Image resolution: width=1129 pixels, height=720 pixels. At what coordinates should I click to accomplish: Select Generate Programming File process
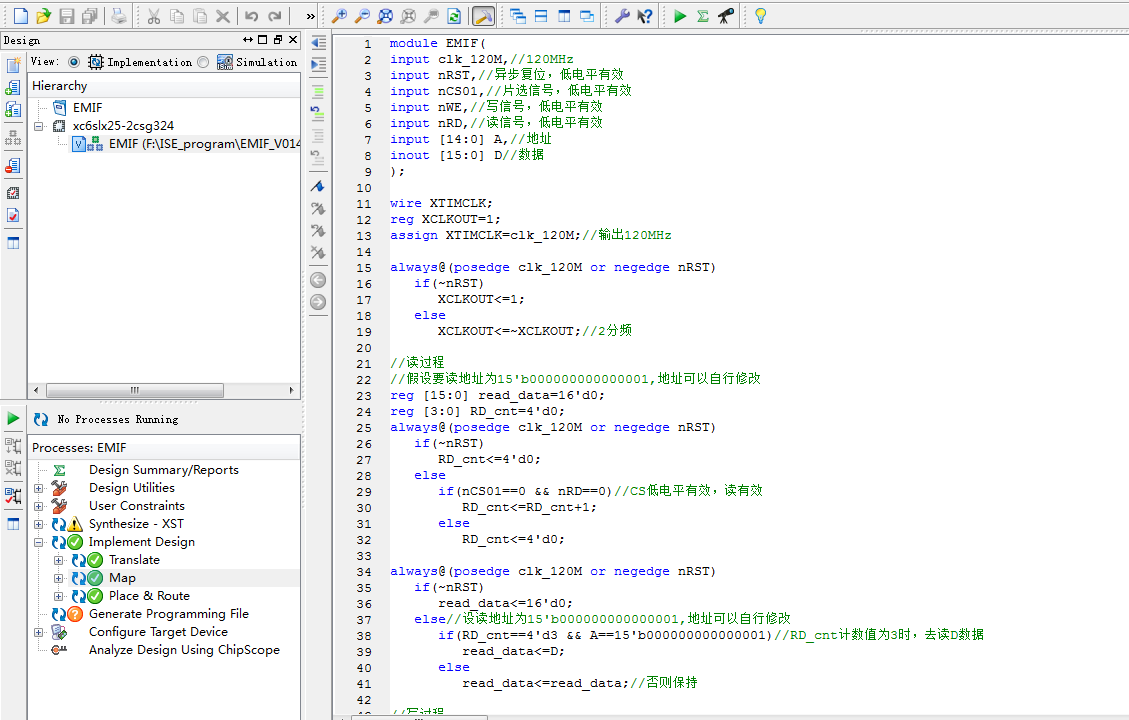(168, 614)
